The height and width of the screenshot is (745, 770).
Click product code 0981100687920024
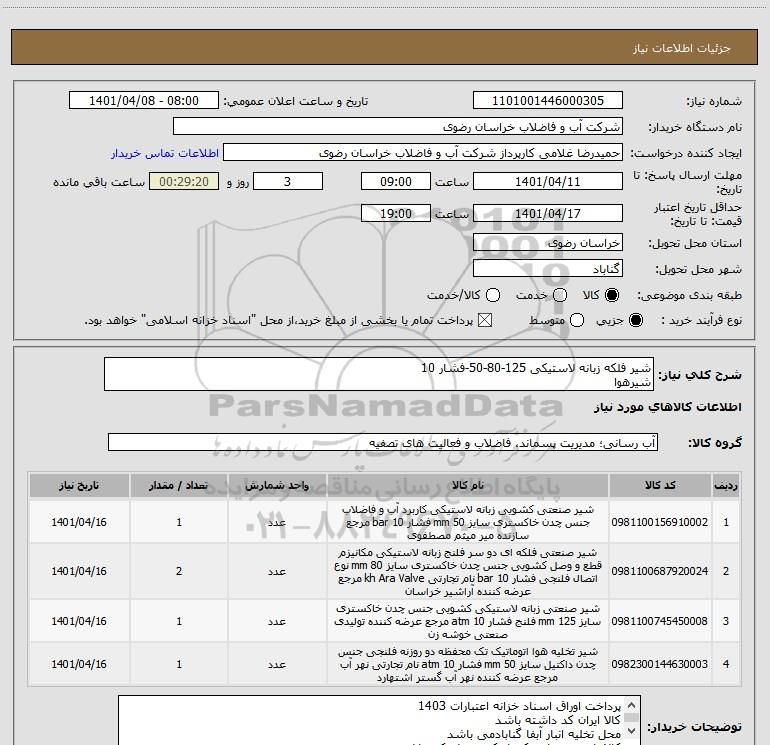coord(660,571)
